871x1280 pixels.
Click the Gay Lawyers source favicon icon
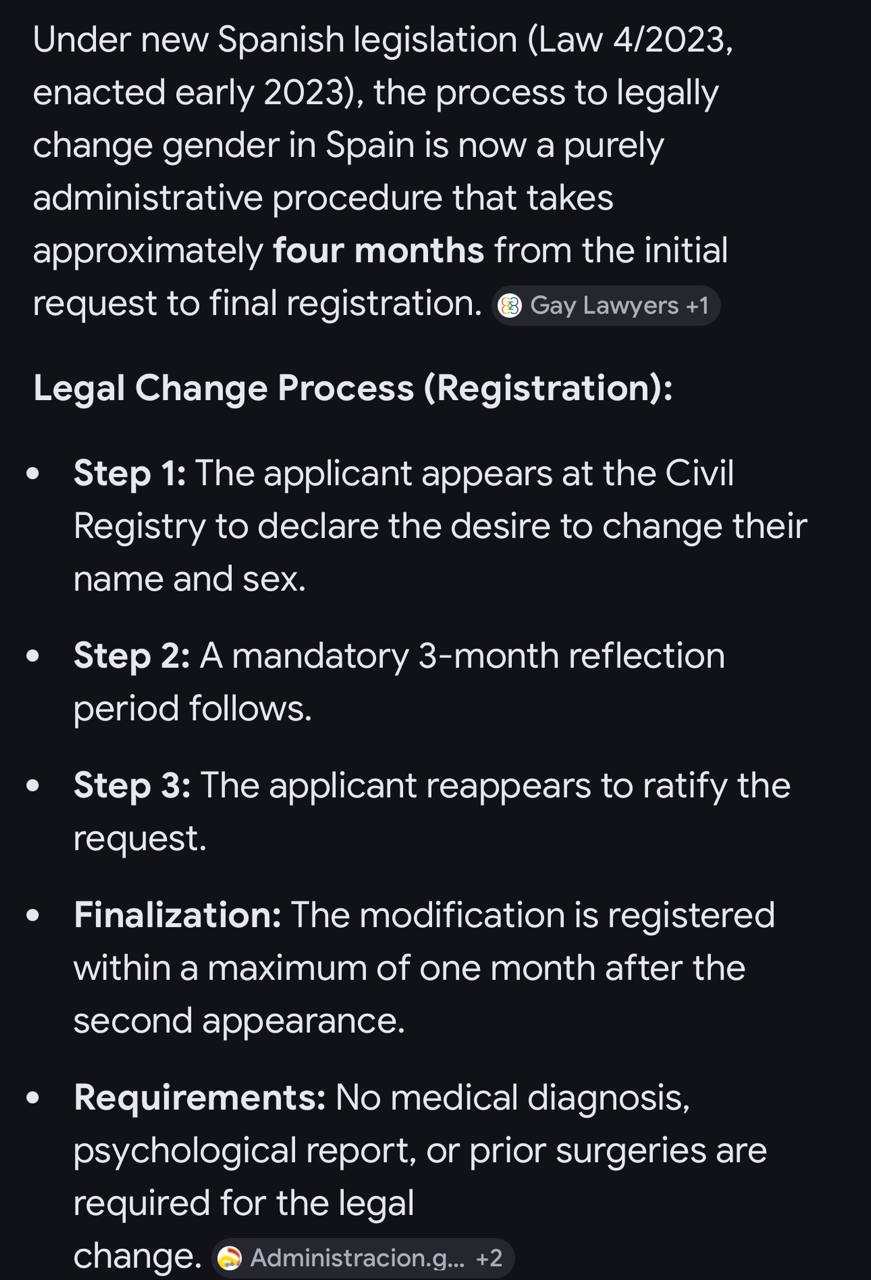point(509,306)
